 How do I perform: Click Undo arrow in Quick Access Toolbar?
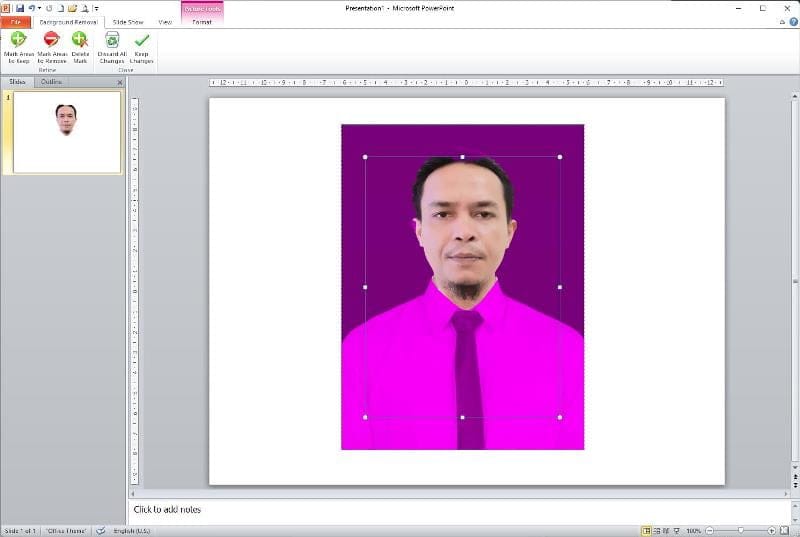(x=32, y=8)
